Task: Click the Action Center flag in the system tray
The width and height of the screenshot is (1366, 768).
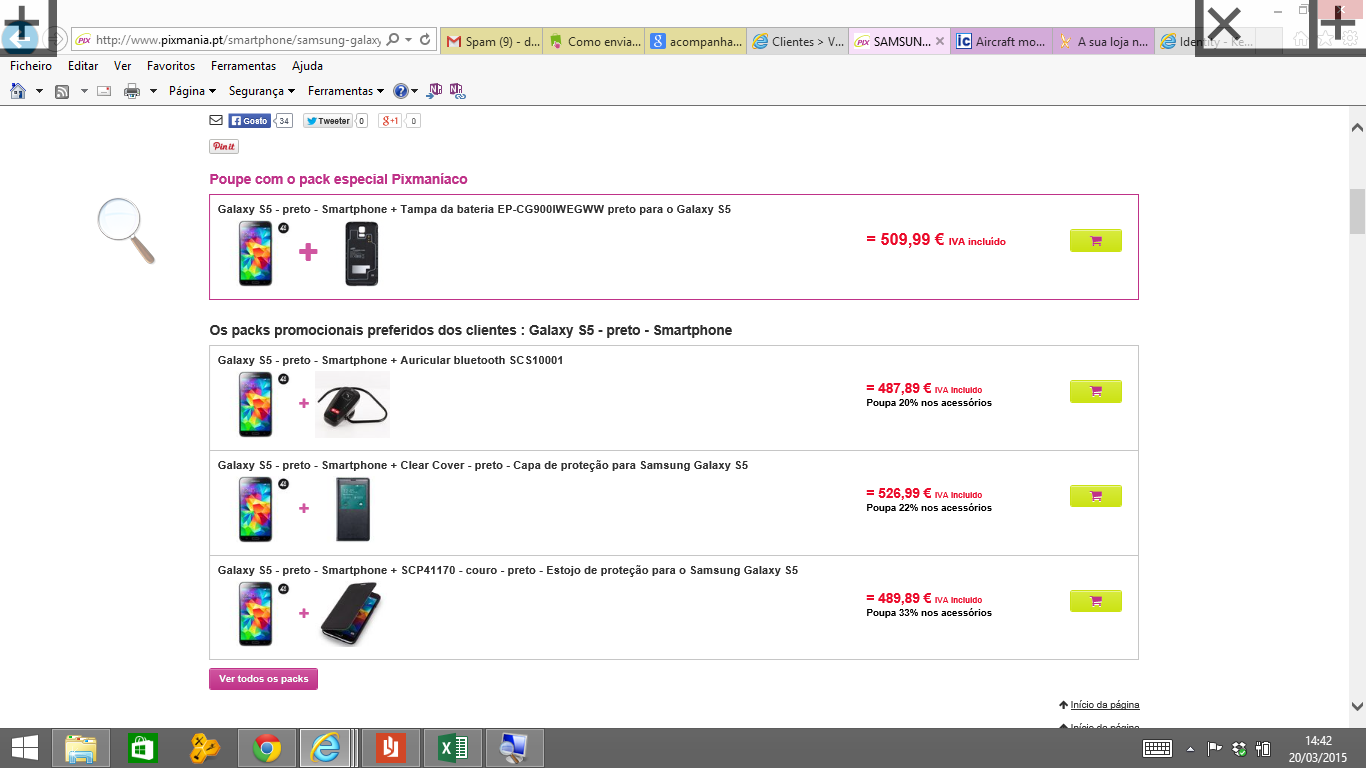Action: tap(1215, 748)
